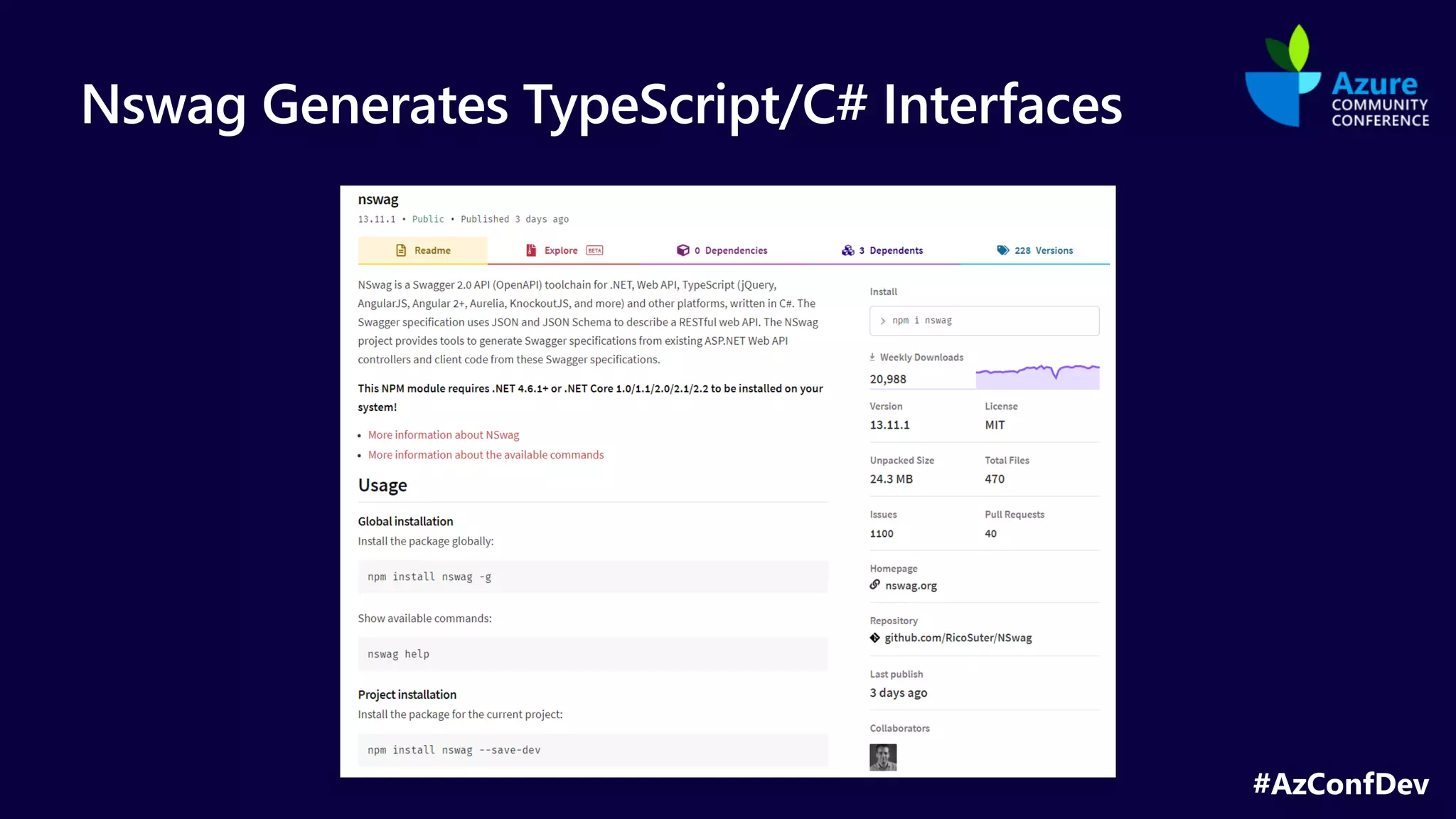Image resolution: width=1456 pixels, height=819 pixels.
Task: Open github.com/RicoSuter/NSwag repository link
Action: tap(958, 638)
